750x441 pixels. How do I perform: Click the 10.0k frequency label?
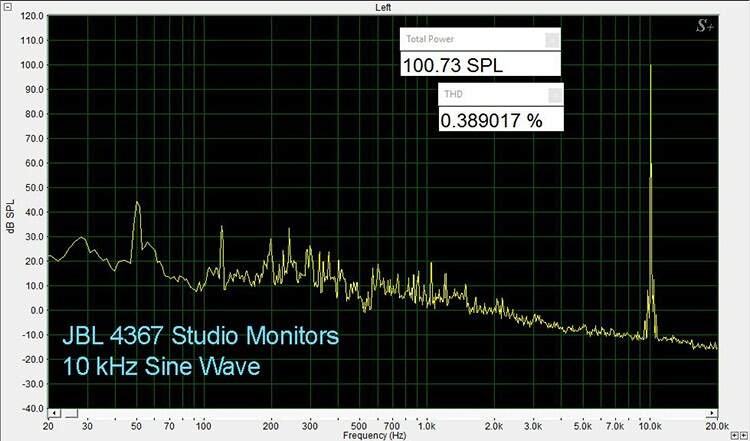[650, 426]
